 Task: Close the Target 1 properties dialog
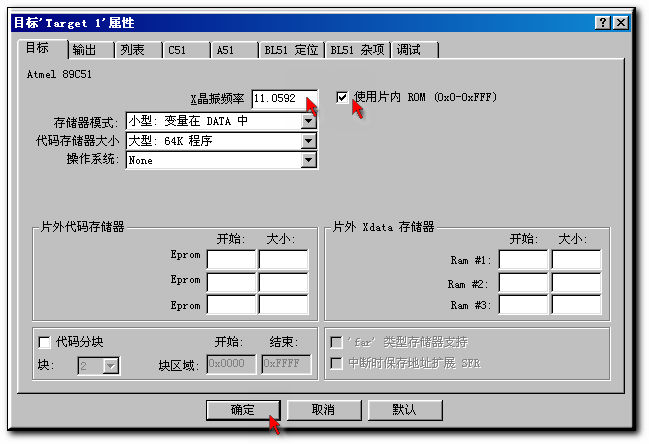tap(621, 22)
